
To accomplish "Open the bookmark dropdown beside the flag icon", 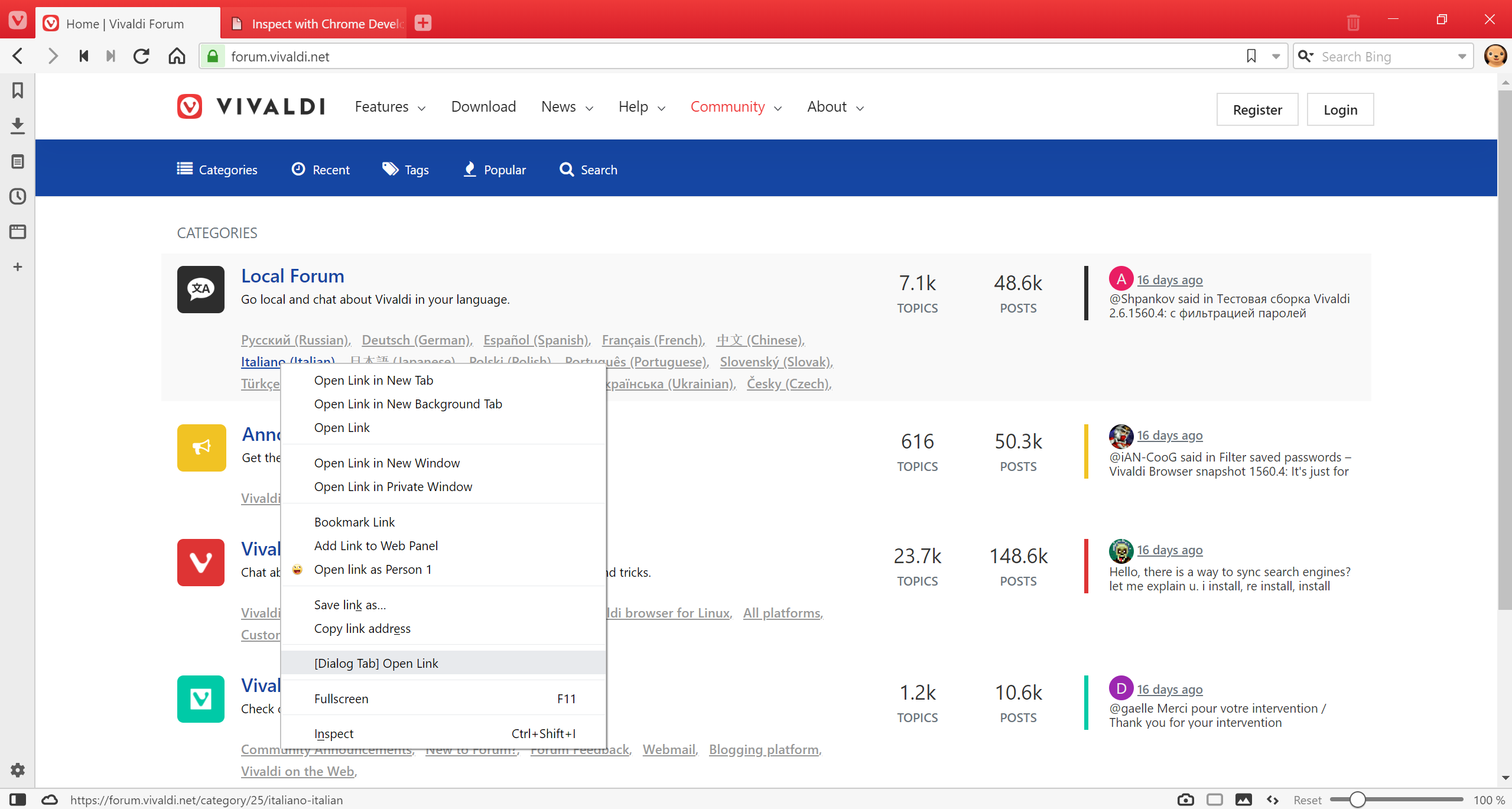I will click(1276, 56).
